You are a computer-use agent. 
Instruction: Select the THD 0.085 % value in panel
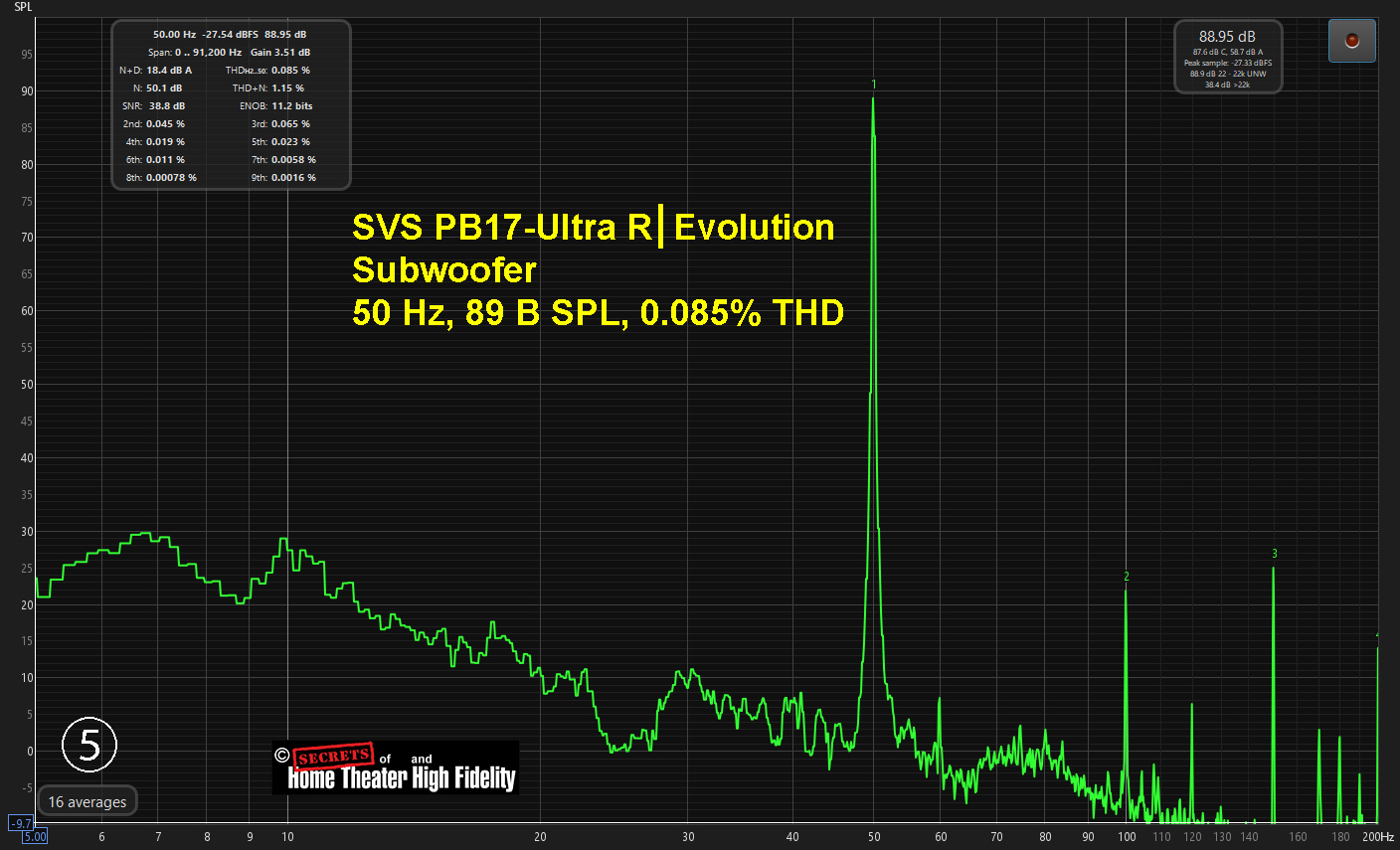coord(290,71)
